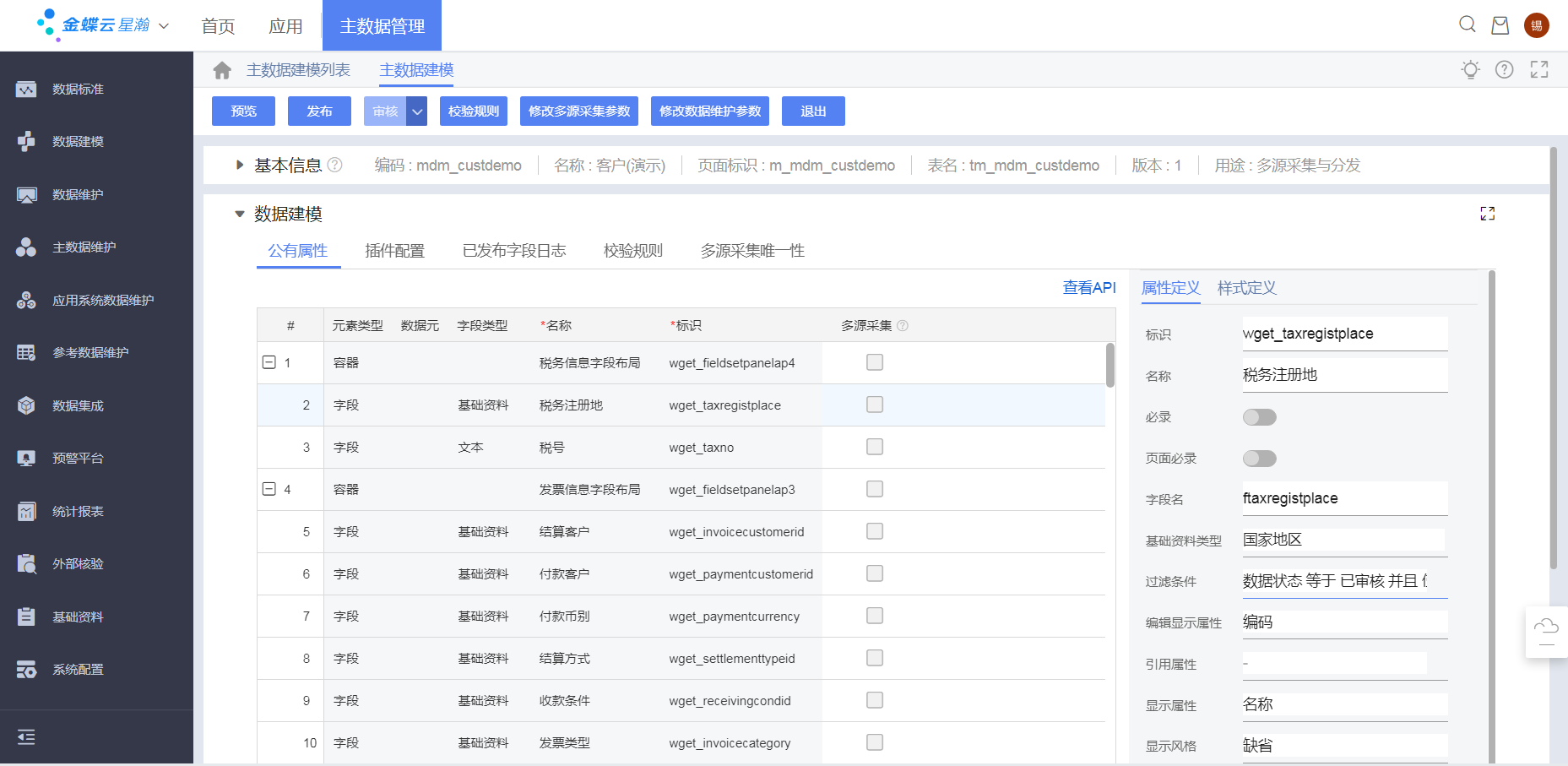Click the help icon beside 多源采集 column
Screen dimensions: 1568x766
point(903,325)
